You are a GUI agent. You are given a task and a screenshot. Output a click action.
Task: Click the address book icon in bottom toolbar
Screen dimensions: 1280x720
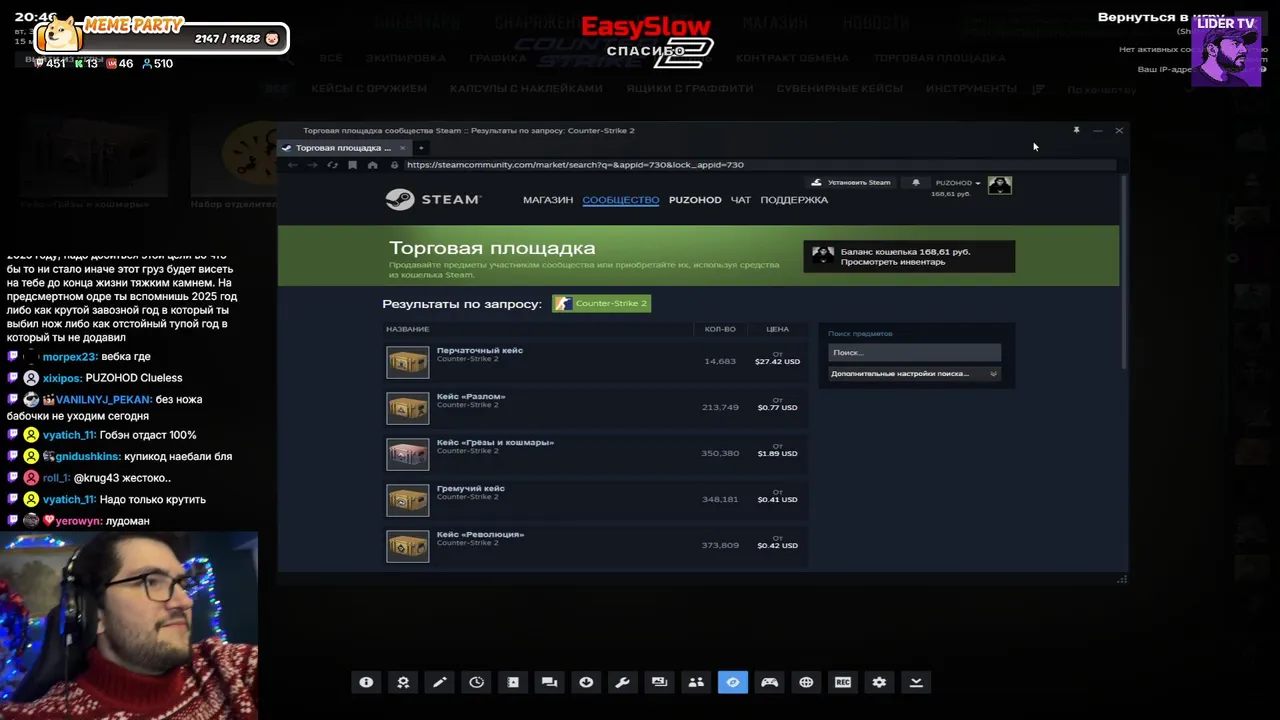pyautogui.click(x=513, y=682)
